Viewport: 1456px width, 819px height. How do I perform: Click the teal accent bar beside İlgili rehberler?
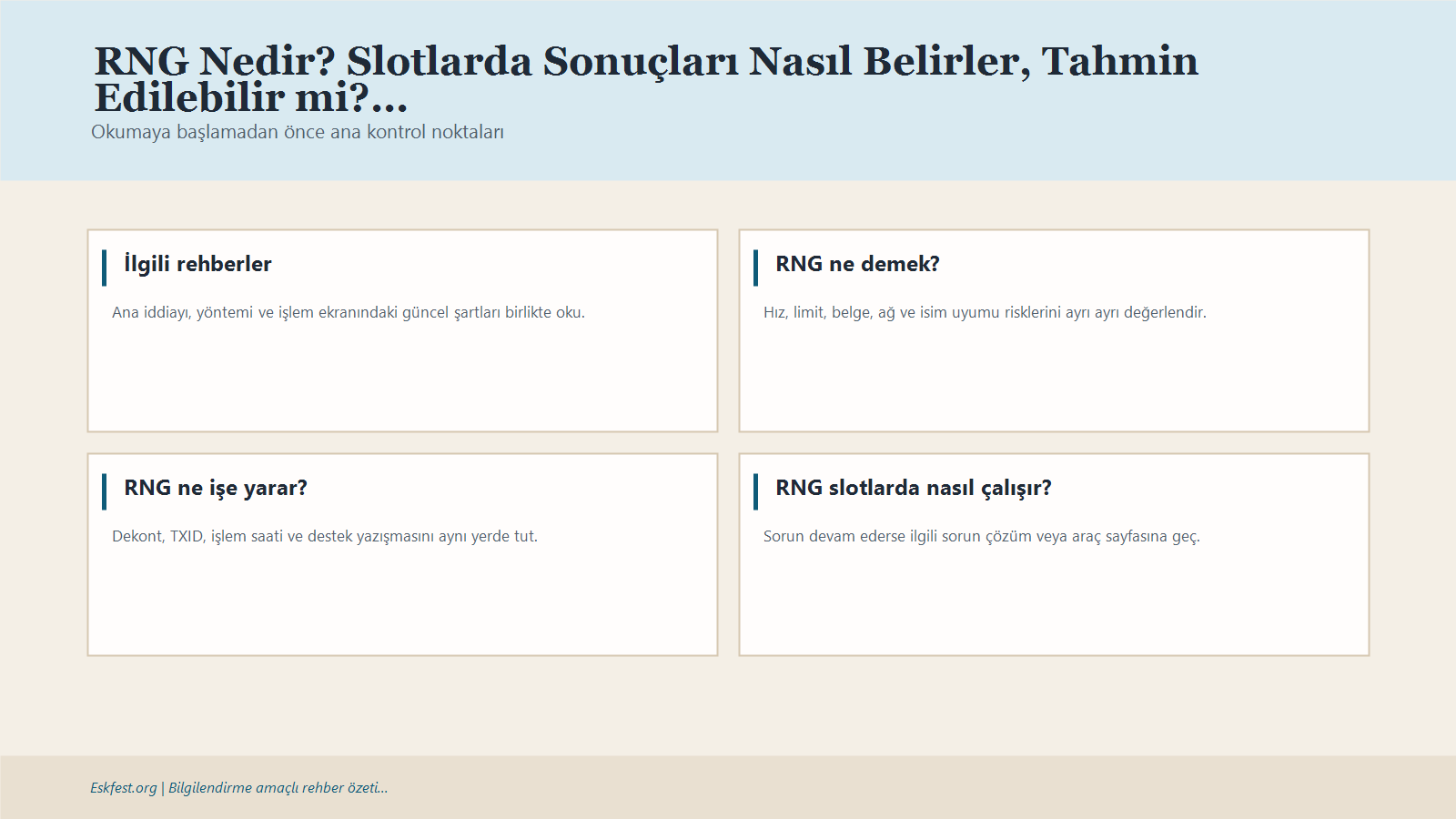point(104,264)
